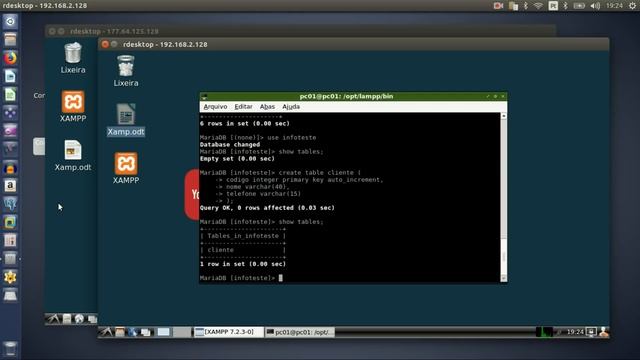Open the Abas menu in terminal

click(x=267, y=107)
